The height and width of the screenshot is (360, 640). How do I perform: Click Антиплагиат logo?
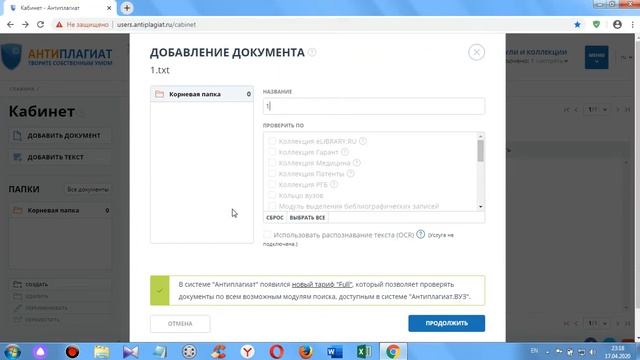[57, 57]
